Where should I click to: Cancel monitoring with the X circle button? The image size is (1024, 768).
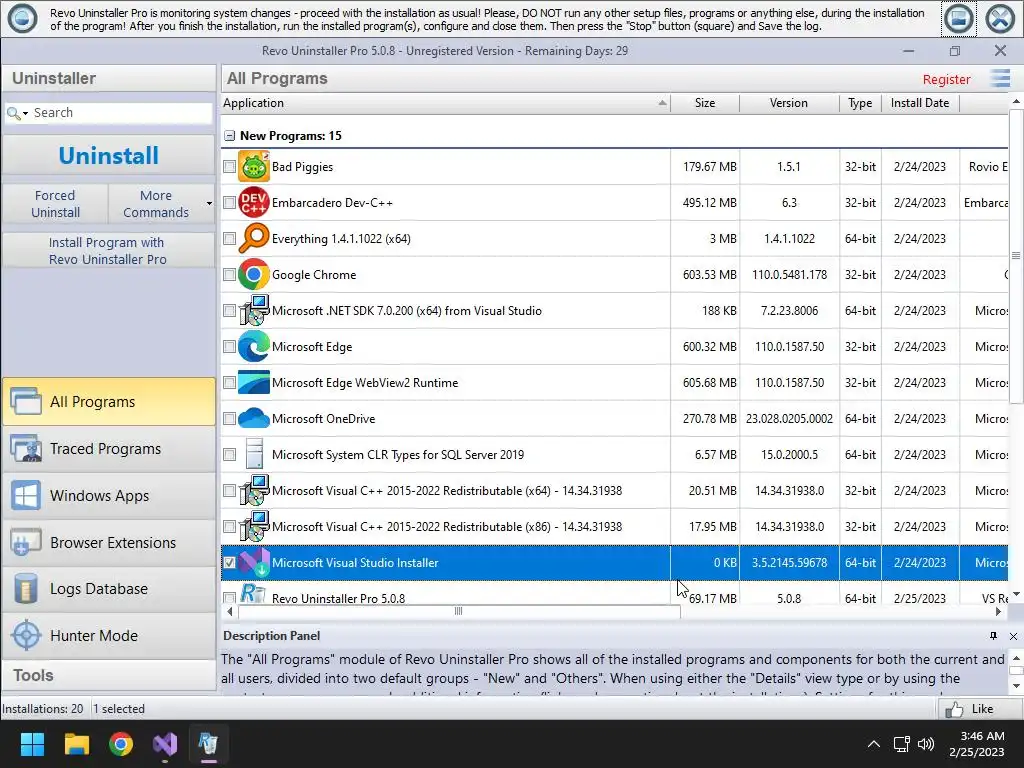(1000, 18)
